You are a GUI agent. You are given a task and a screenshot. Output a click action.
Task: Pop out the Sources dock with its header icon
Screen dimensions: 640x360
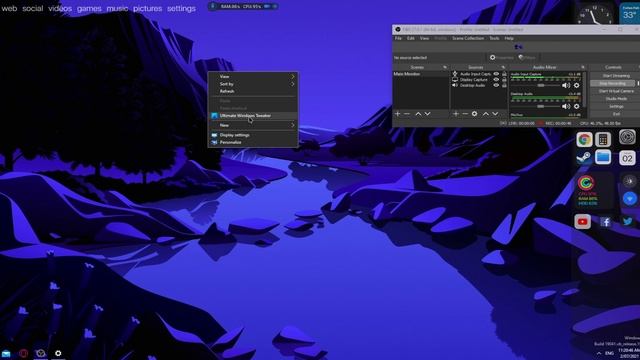tap(503, 67)
